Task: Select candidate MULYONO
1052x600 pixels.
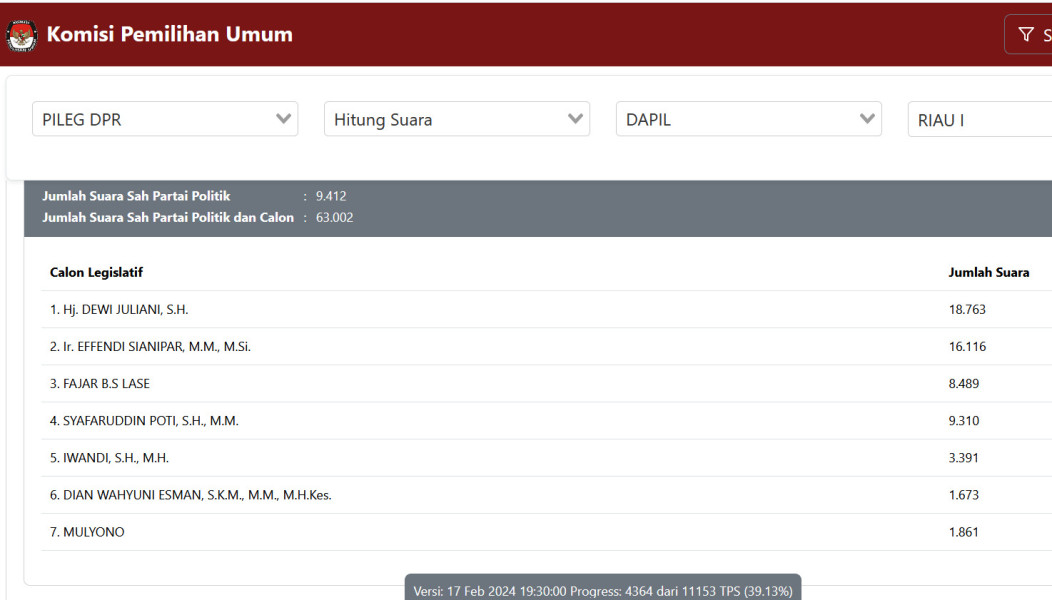Action: [x=87, y=532]
